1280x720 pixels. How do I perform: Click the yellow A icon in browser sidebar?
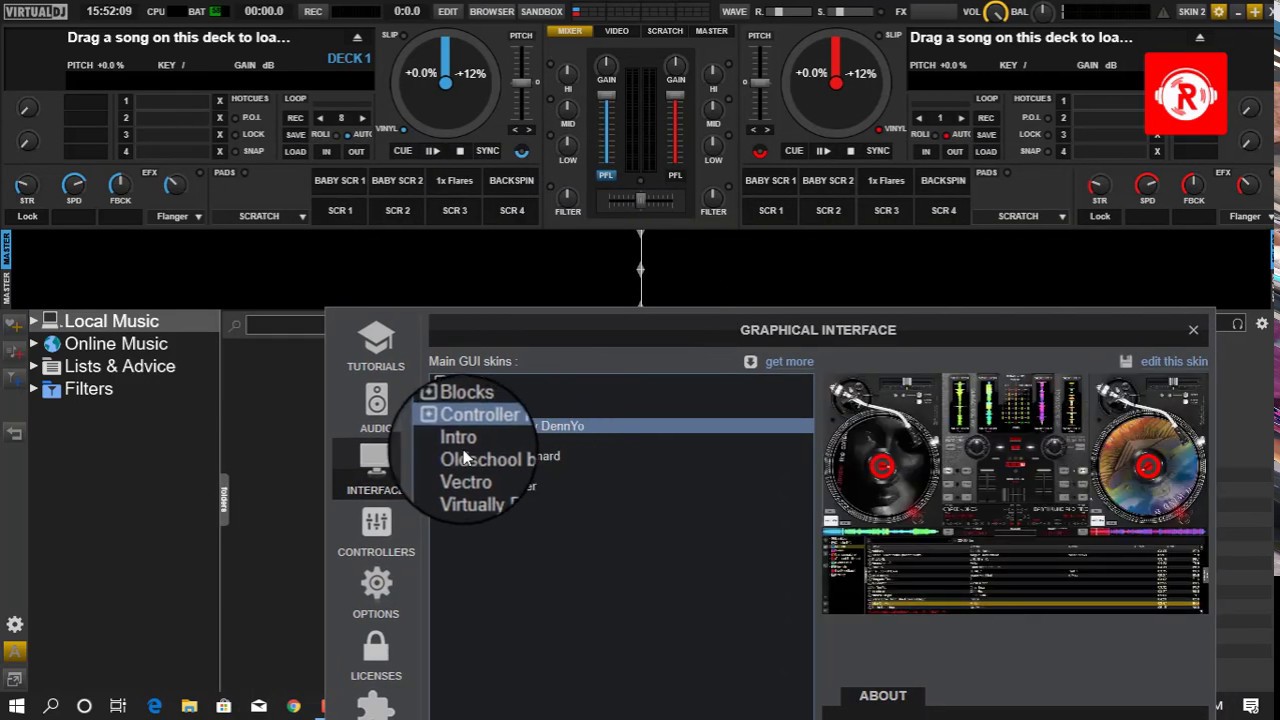click(x=15, y=652)
